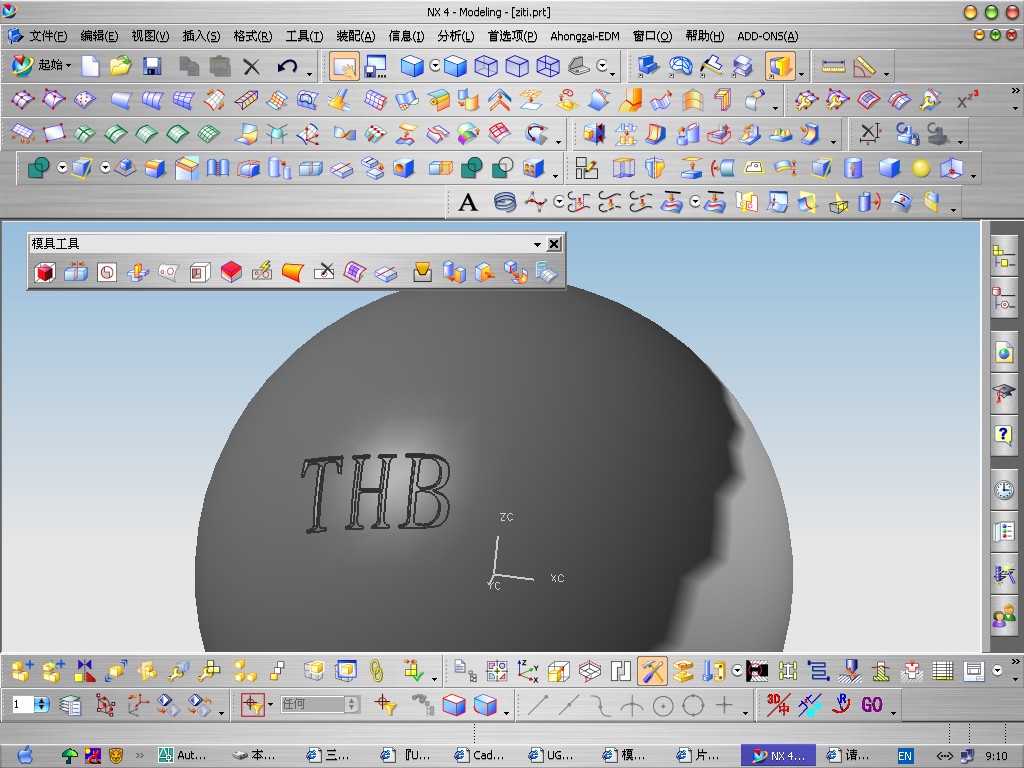Toggle point snap line endpoint icon
Screen dimensions: 1024x768
537,705
